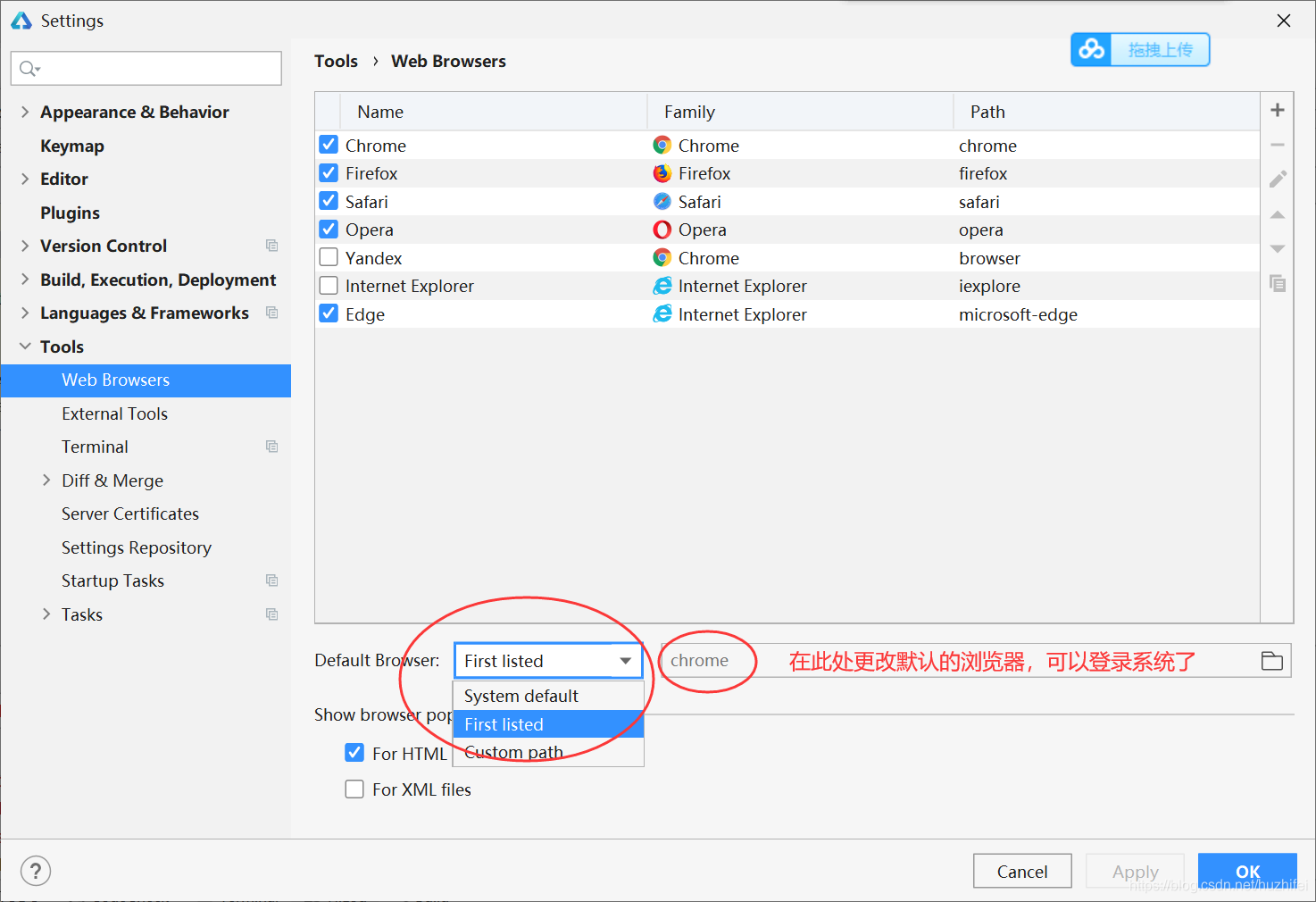Open Plugins settings page

click(x=70, y=213)
